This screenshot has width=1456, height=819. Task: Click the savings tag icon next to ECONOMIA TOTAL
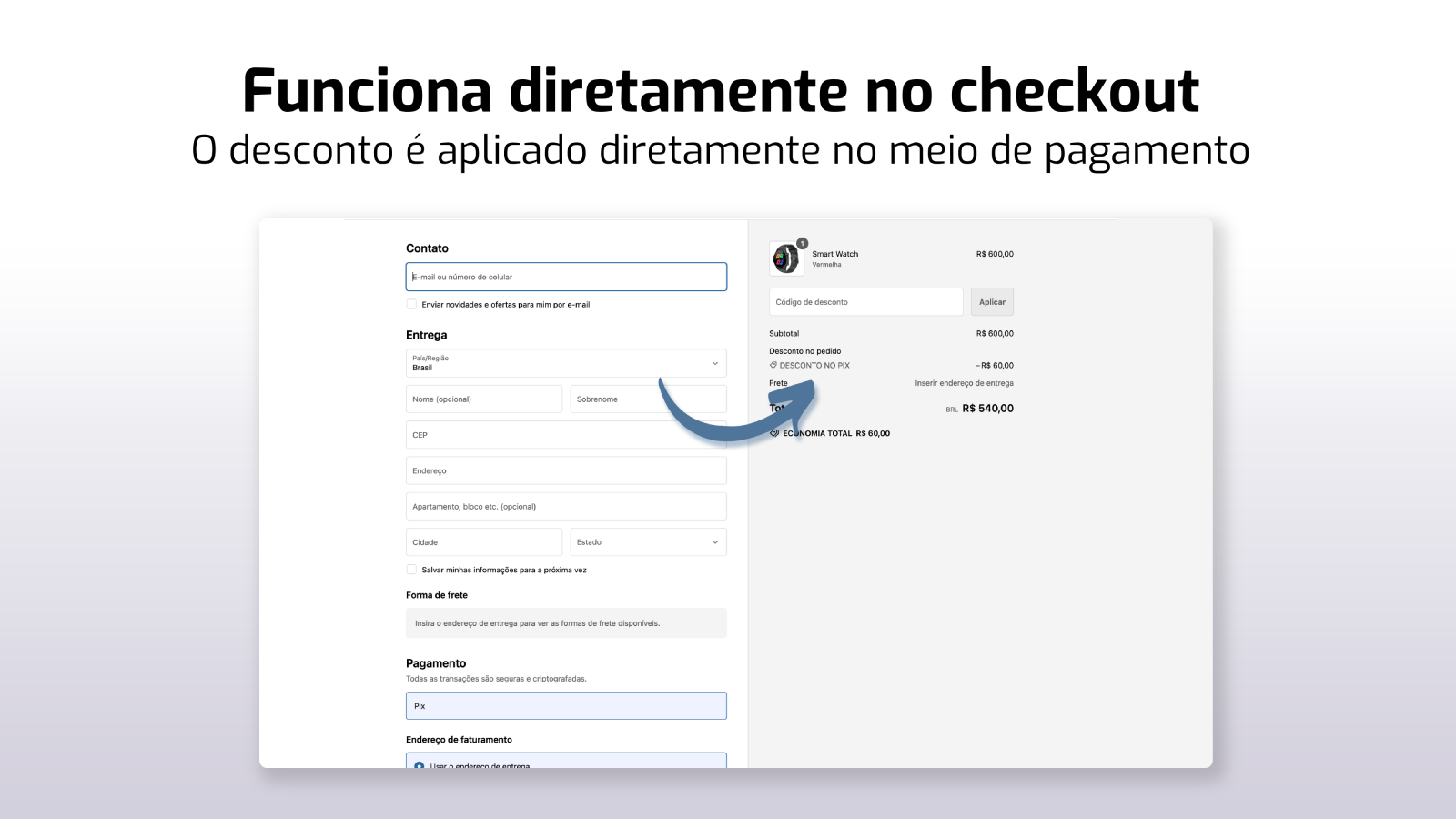click(774, 433)
